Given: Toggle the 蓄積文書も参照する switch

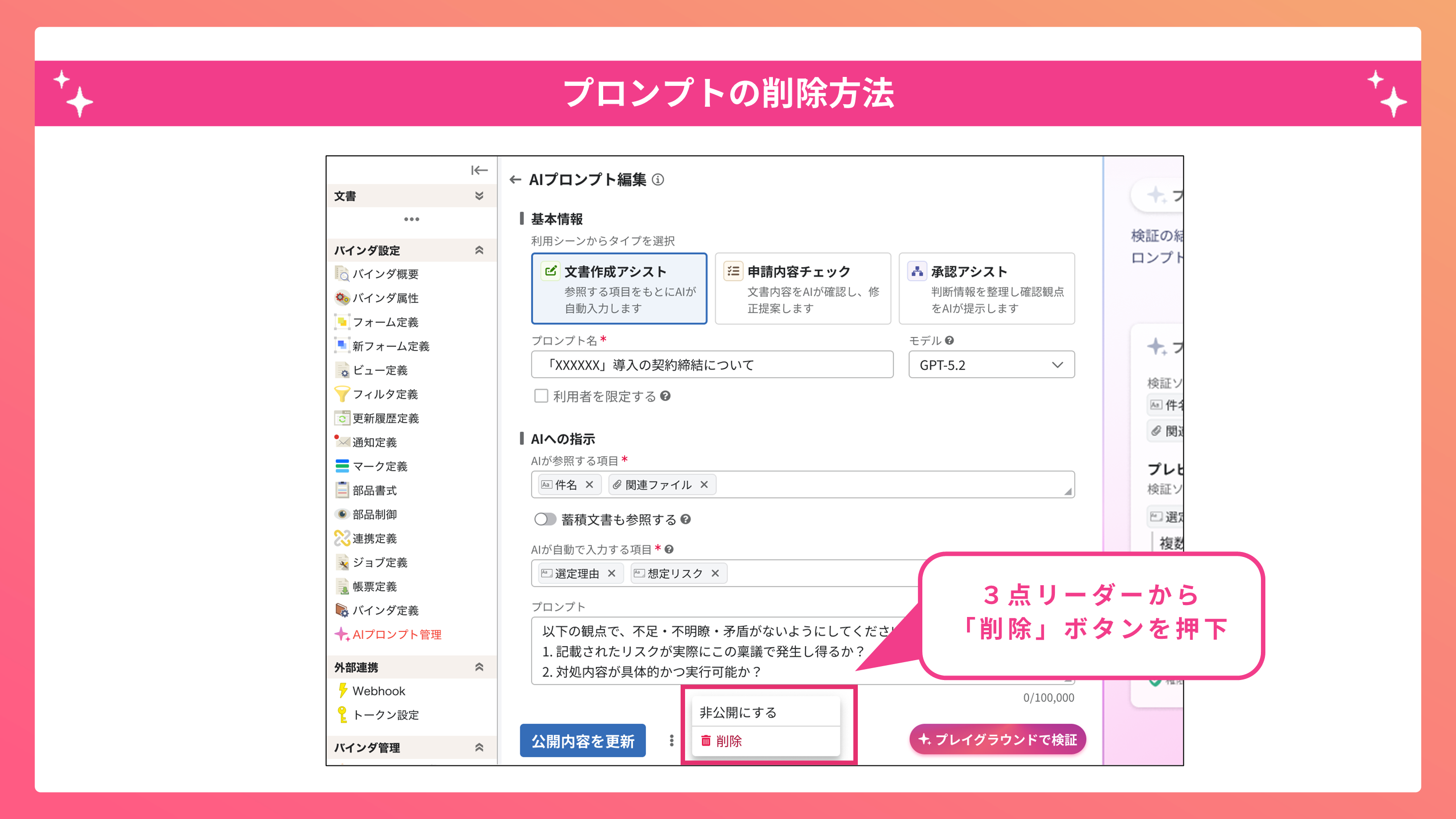Looking at the screenshot, I should 545,519.
